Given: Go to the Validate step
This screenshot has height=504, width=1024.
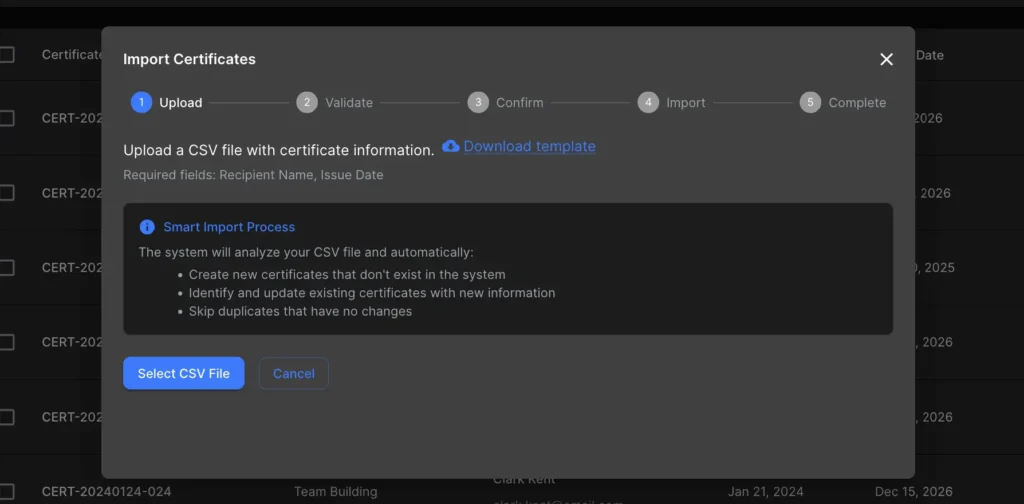Looking at the screenshot, I should click(x=349, y=102).
